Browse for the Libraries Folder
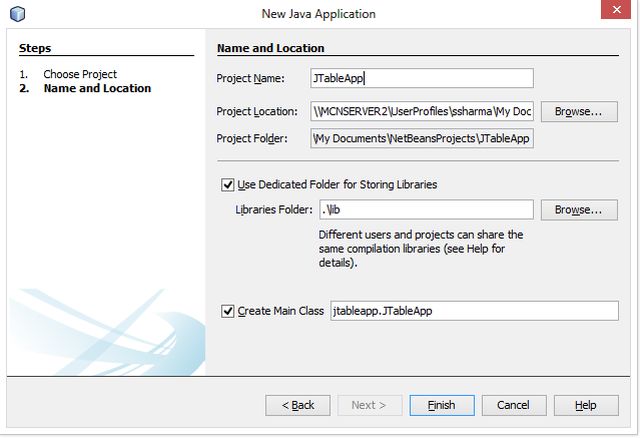This screenshot has height=438, width=640. pos(579,210)
